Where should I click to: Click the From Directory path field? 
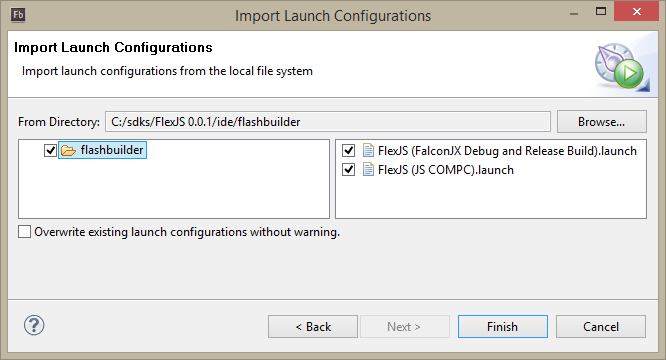[328, 122]
